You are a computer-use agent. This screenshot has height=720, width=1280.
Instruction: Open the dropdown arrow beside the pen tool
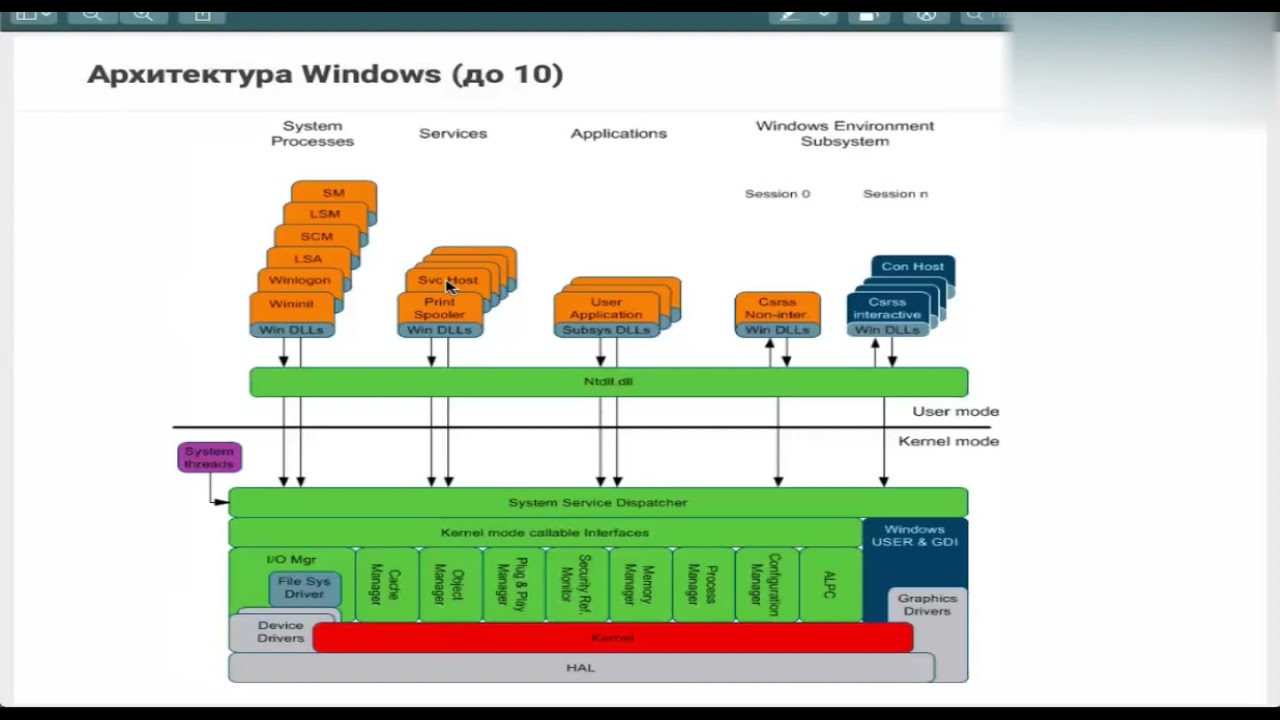click(x=824, y=14)
